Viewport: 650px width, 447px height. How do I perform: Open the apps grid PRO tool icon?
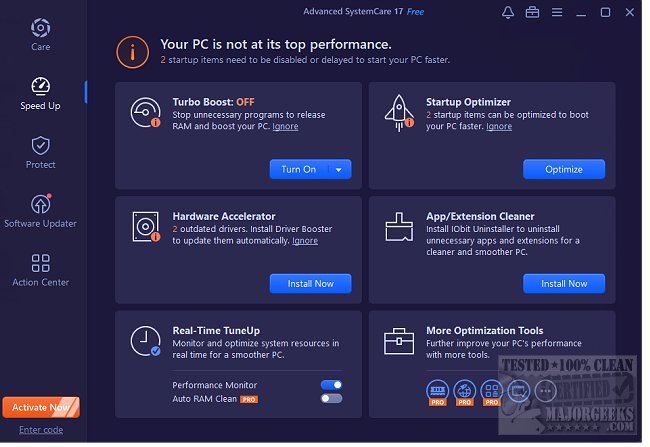point(492,392)
